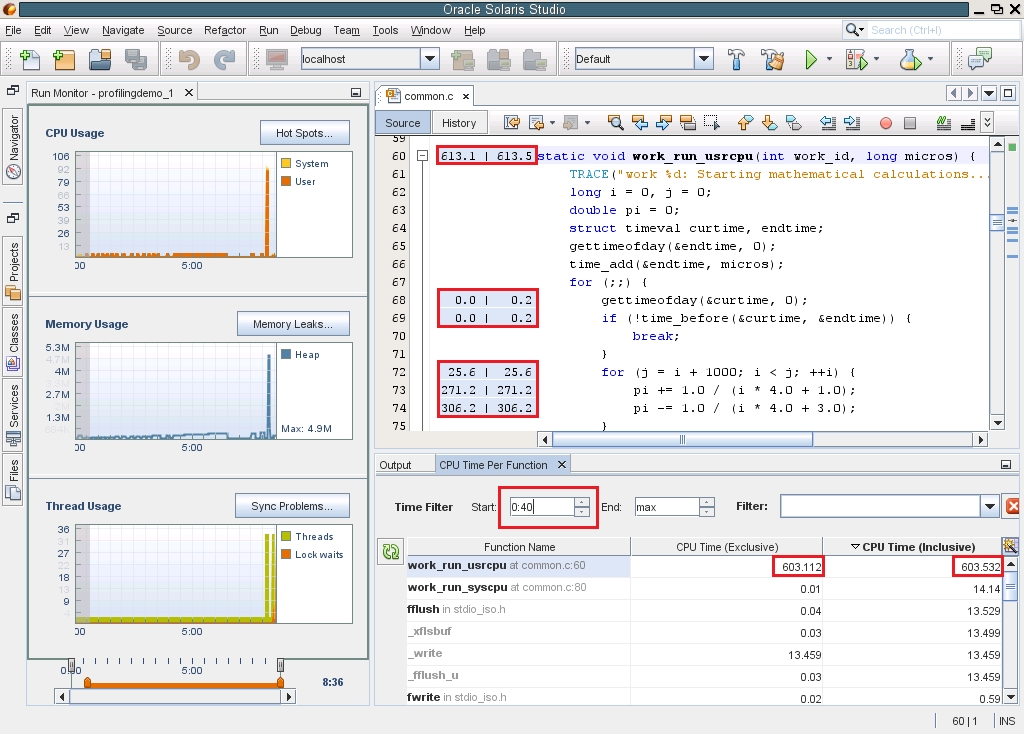Run the project with green play icon
The height and width of the screenshot is (734, 1024).
coord(810,59)
